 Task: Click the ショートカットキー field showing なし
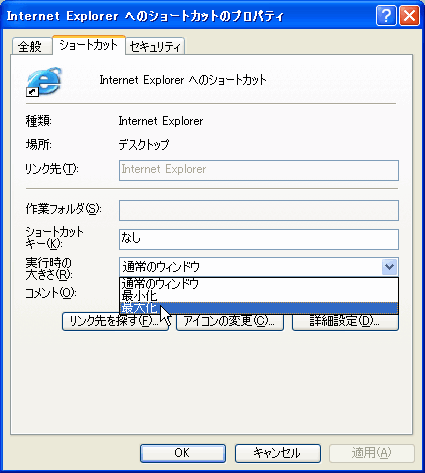259,239
